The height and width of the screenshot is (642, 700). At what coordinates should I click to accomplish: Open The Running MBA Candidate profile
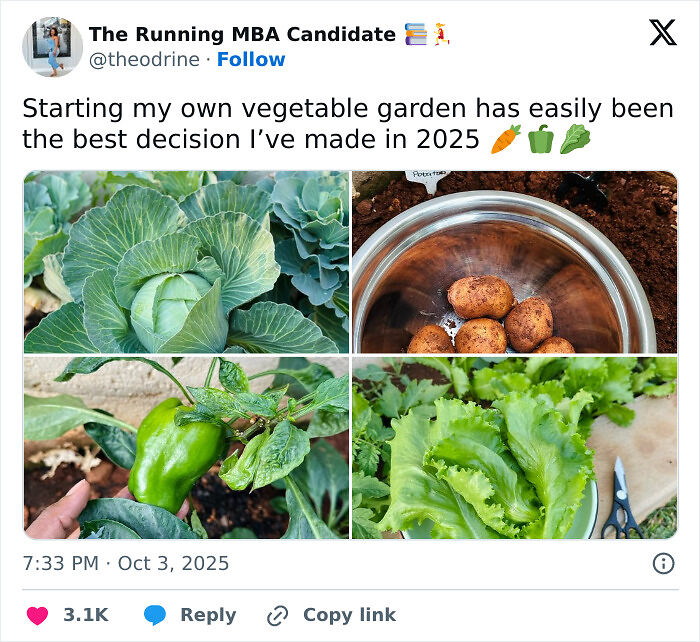tap(242, 34)
